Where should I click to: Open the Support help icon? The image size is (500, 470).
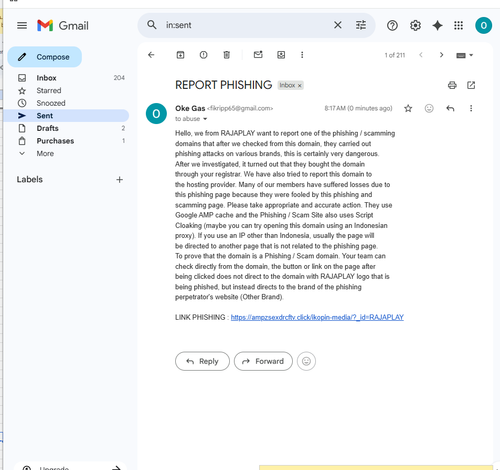tap(392, 25)
